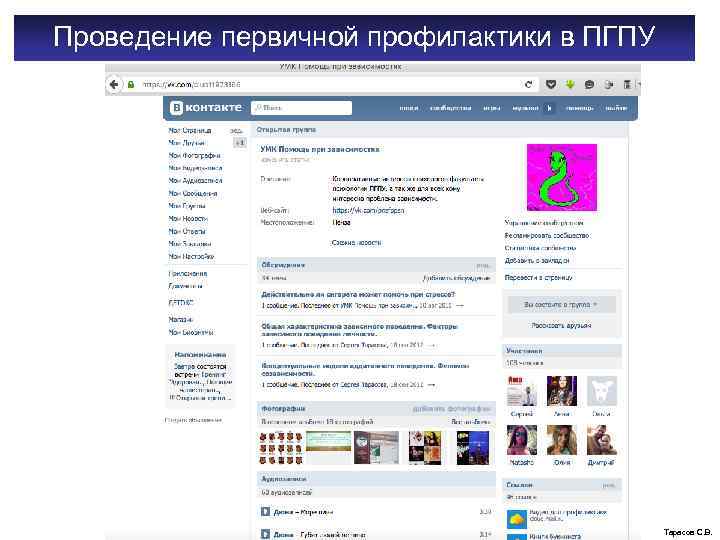Open 'Мои Новости' in left sidebar
The image size is (720, 540).
point(188,219)
